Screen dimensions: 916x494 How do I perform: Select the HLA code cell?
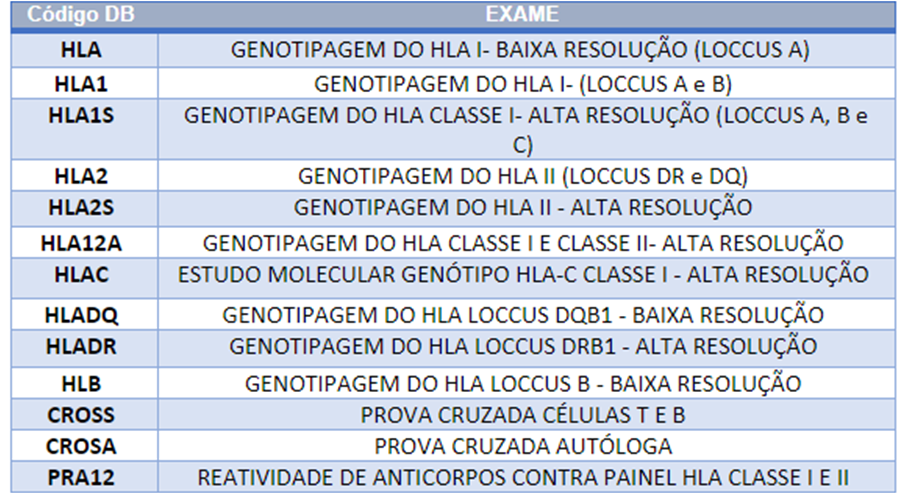[x=81, y=49]
